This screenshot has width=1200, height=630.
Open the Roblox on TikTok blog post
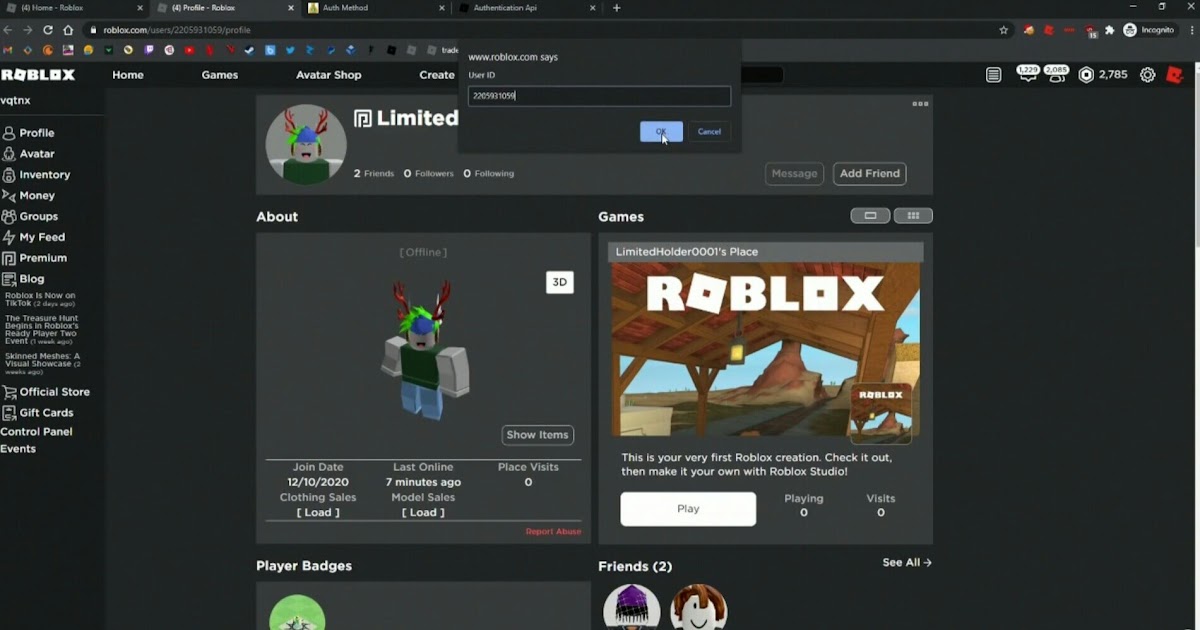click(x=40, y=299)
